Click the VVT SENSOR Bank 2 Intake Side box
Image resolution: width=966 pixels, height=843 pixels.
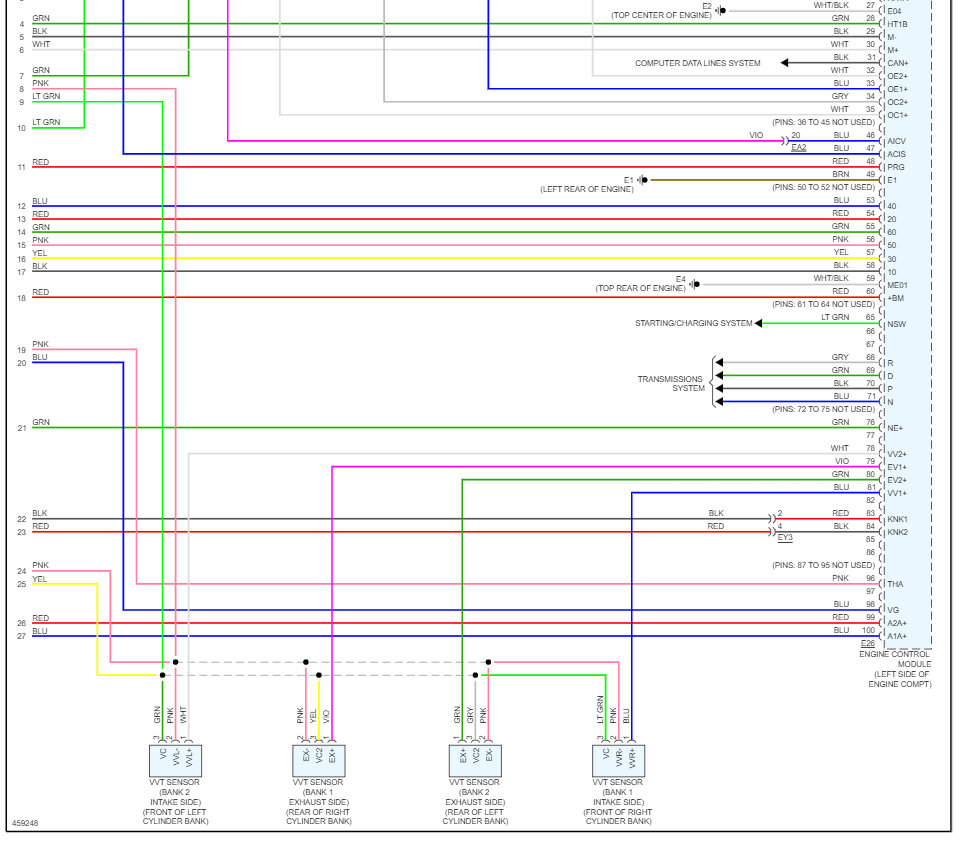[x=176, y=760]
